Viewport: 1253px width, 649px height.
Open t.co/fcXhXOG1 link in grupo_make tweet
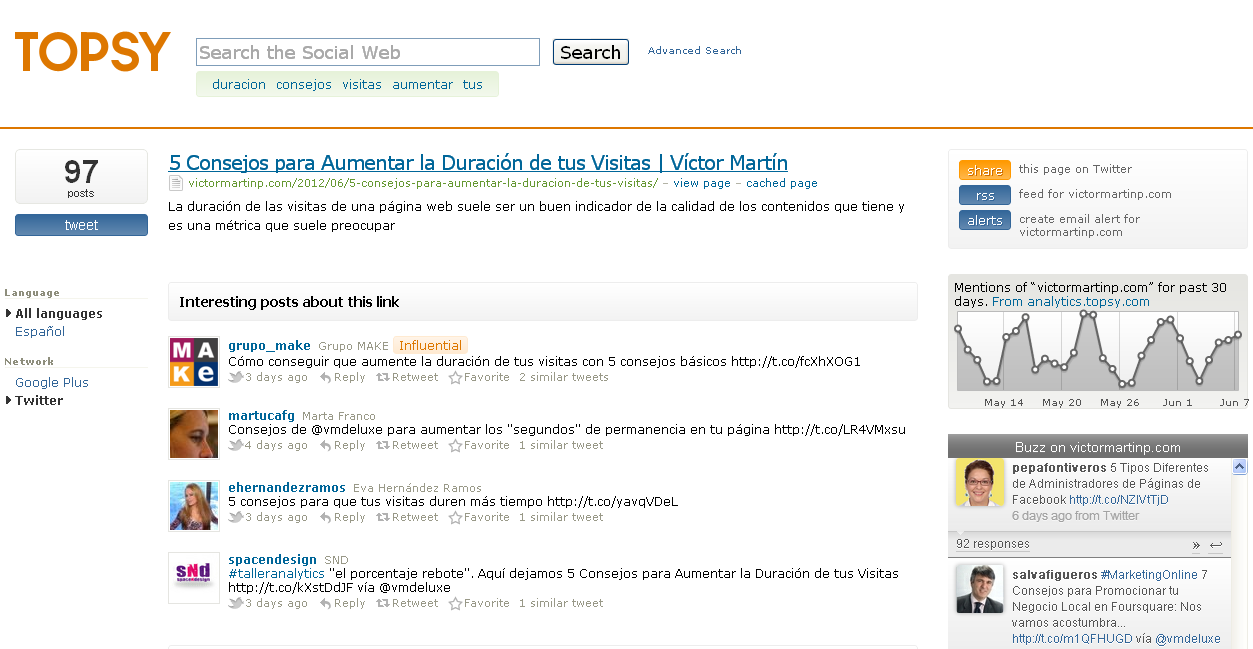click(x=796, y=362)
